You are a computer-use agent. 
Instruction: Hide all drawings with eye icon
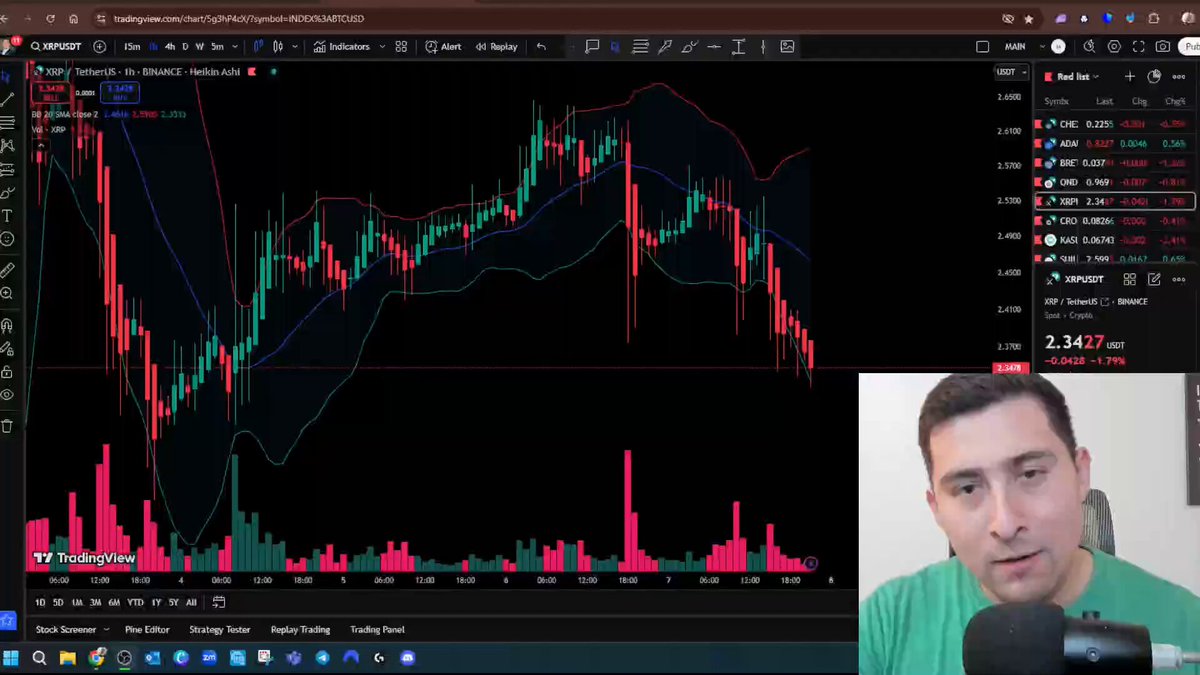[7, 395]
